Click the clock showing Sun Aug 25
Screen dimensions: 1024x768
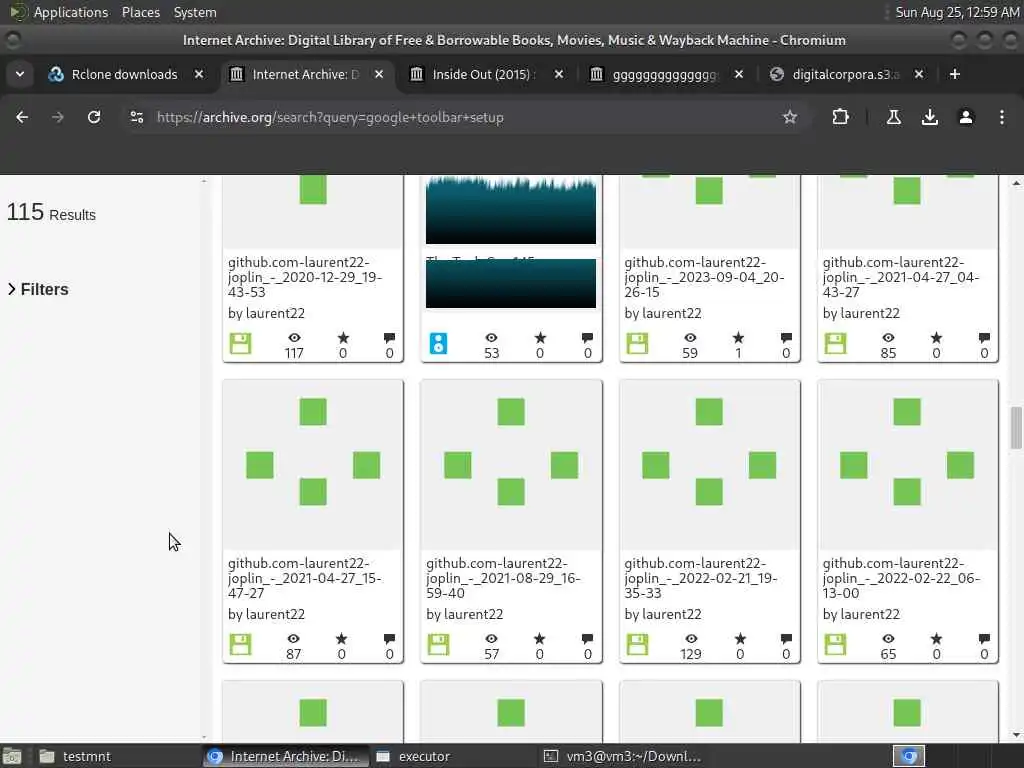click(957, 12)
